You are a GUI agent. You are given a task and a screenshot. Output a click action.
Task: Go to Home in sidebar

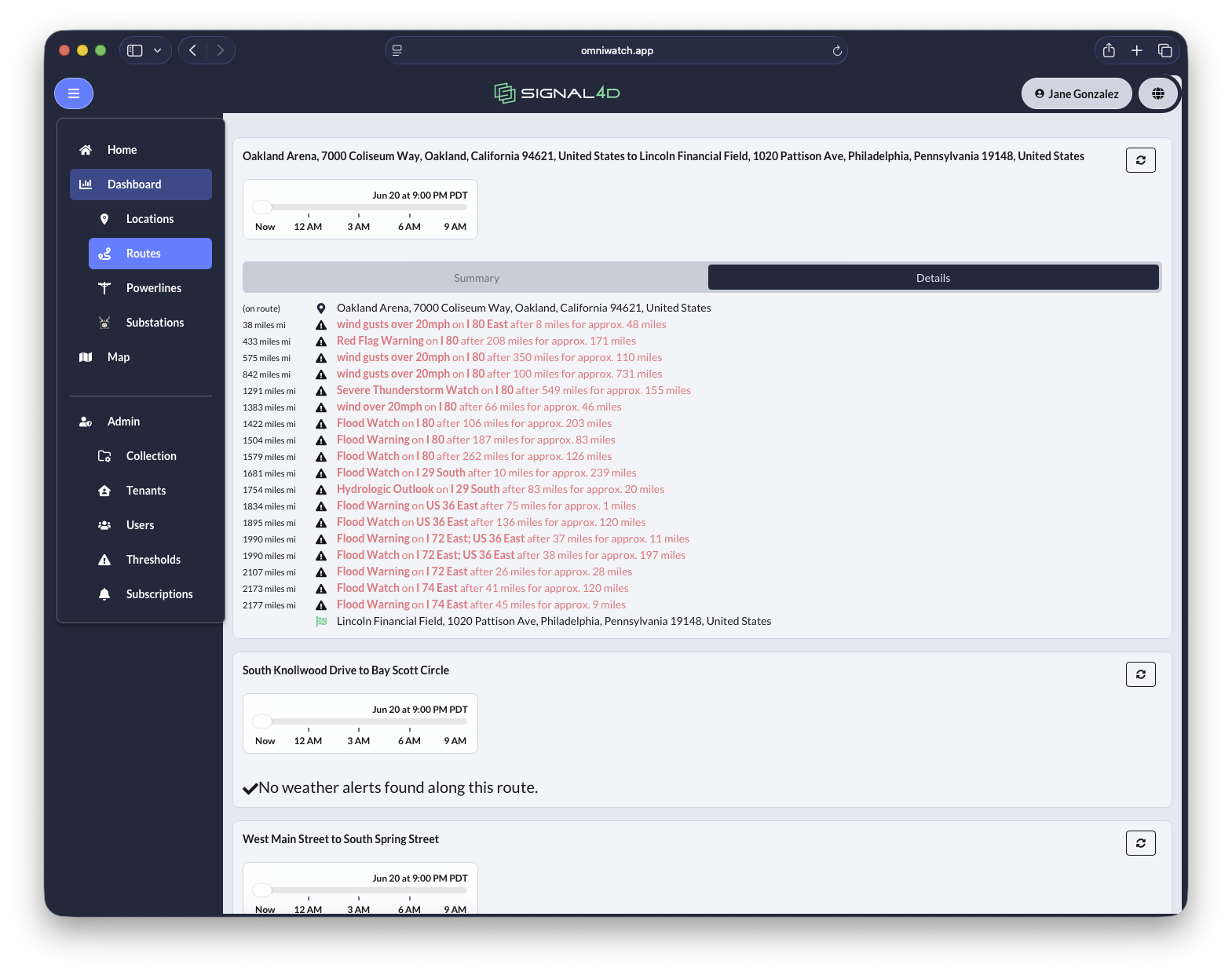pos(141,150)
